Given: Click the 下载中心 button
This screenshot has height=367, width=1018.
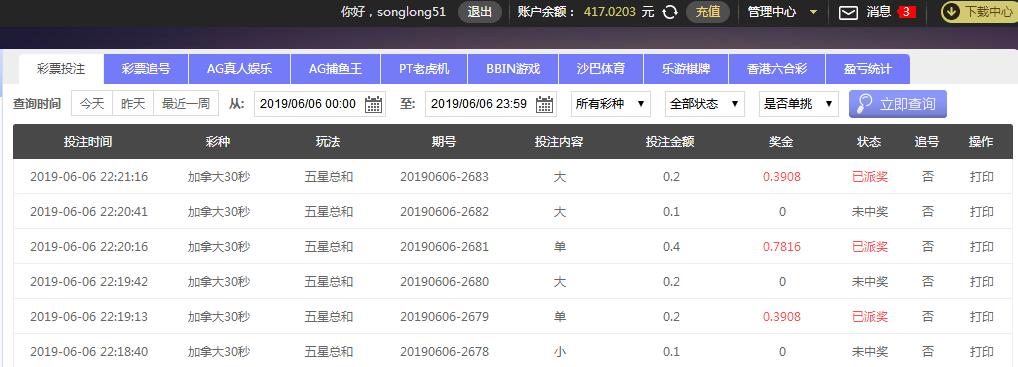Looking at the screenshot, I should point(980,12).
